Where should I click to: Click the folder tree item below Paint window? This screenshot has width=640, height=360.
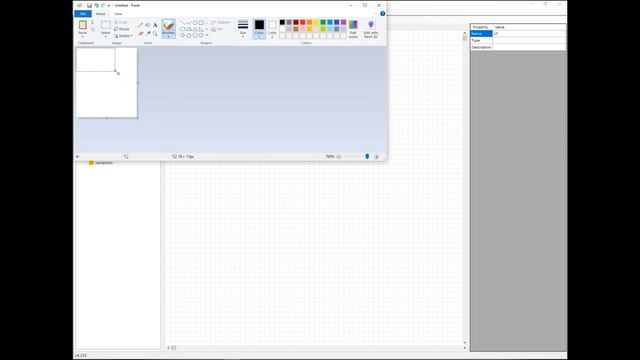click(x=100, y=163)
